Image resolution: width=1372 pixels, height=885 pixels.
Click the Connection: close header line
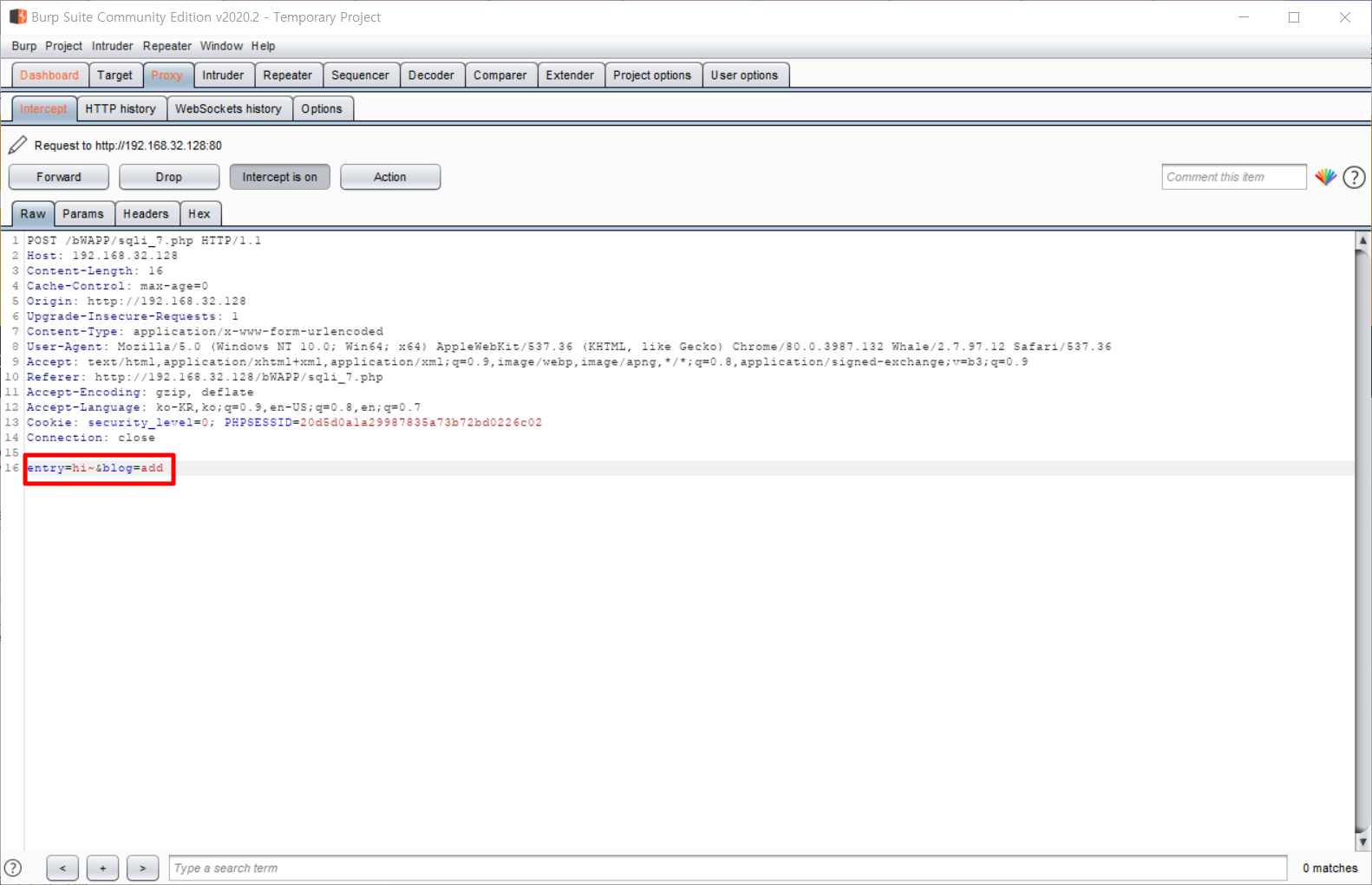coord(91,438)
